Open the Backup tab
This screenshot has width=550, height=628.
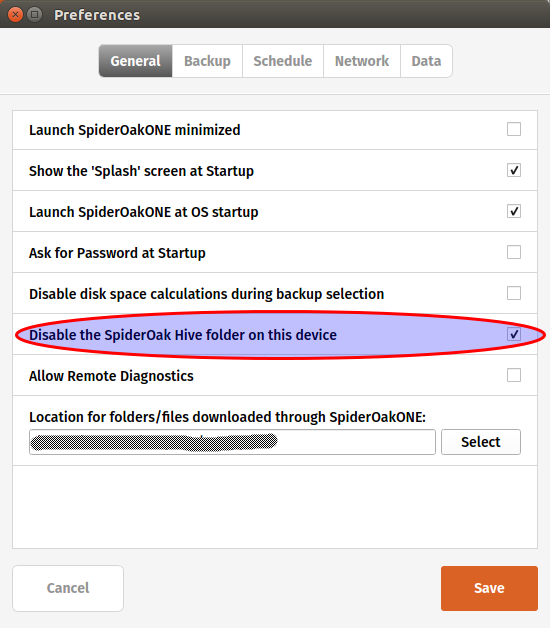(207, 61)
